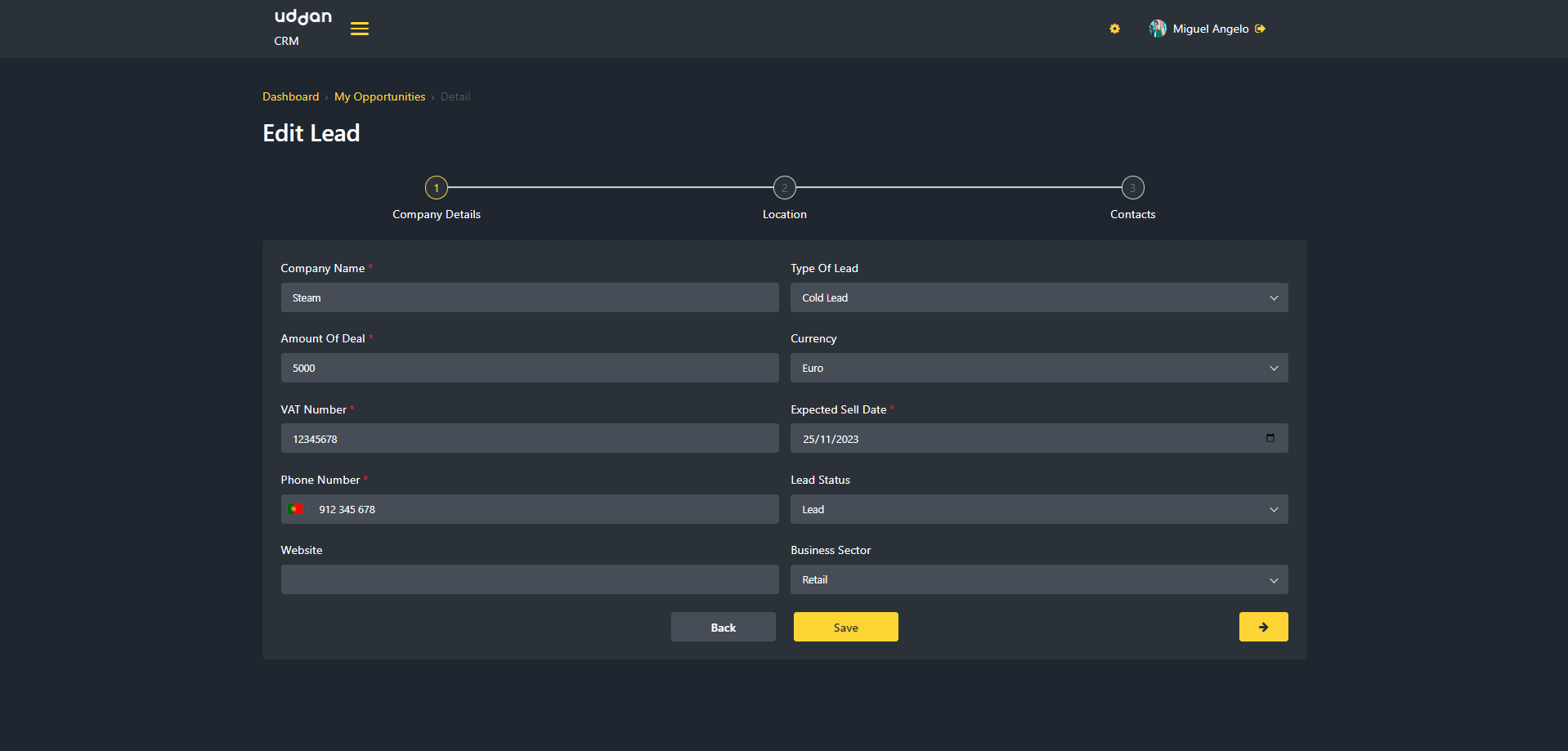Click the logout icon beside Miguel Angelo
Screen dimensions: 1568x751
click(1261, 29)
